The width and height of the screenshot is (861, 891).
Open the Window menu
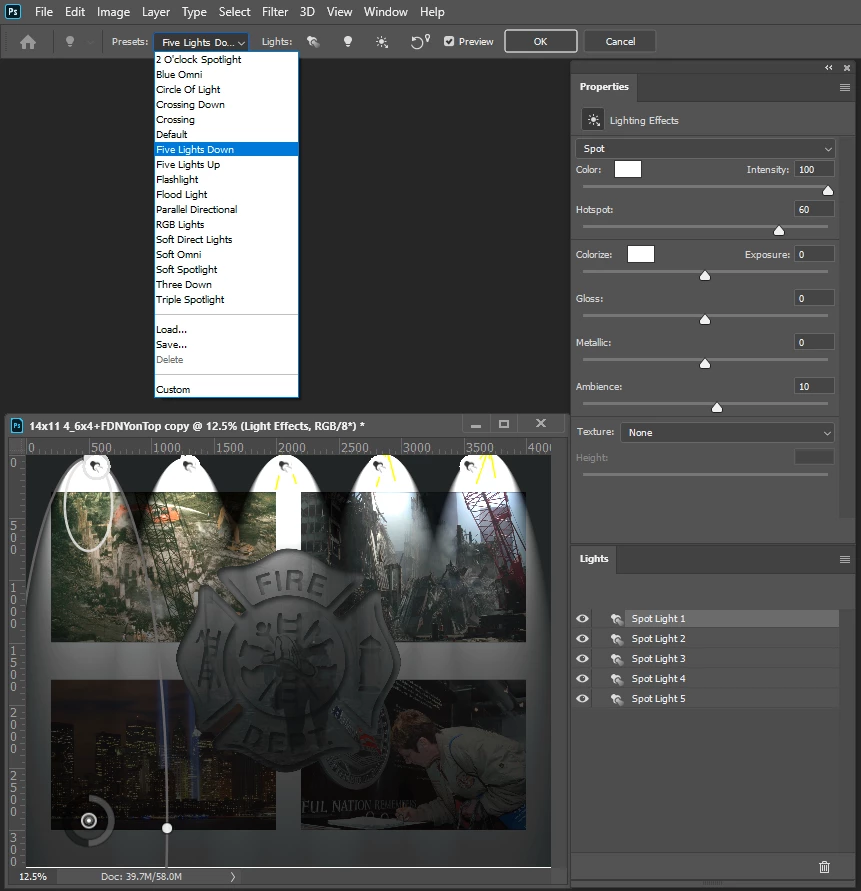[x=385, y=11]
